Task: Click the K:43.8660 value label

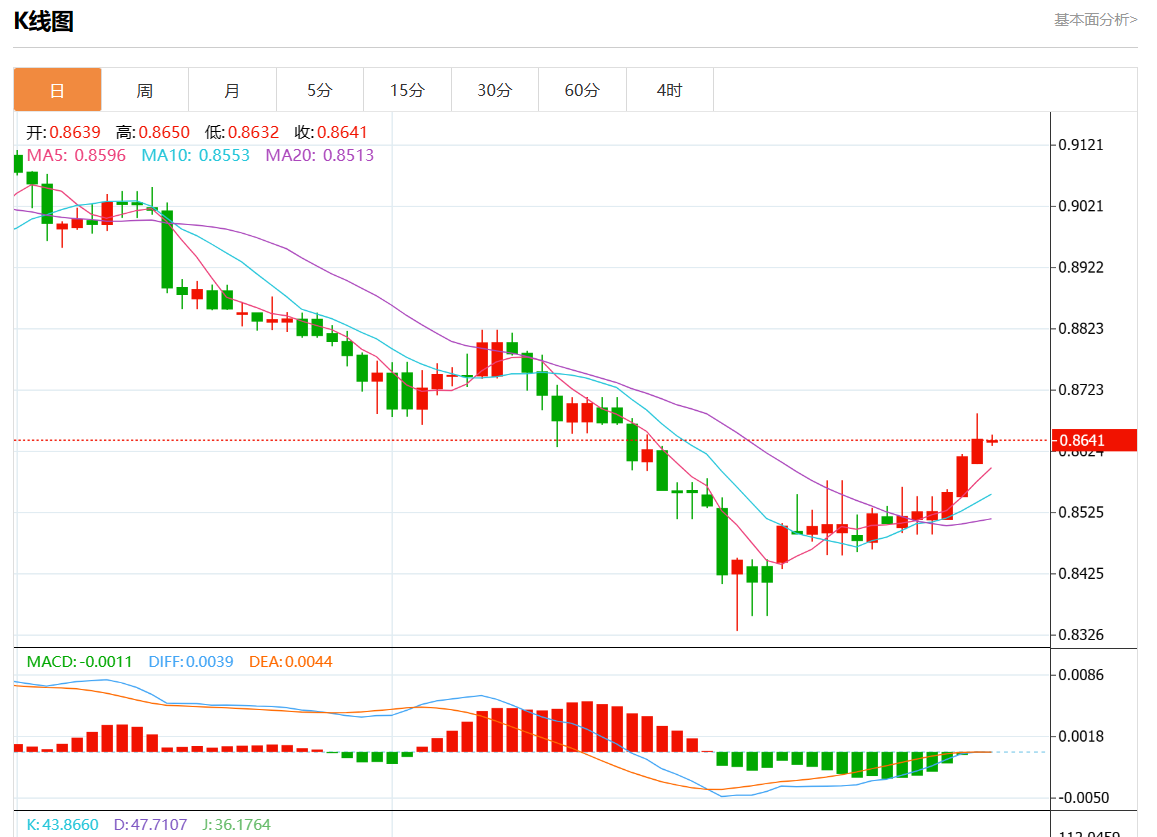Action: coord(63,824)
